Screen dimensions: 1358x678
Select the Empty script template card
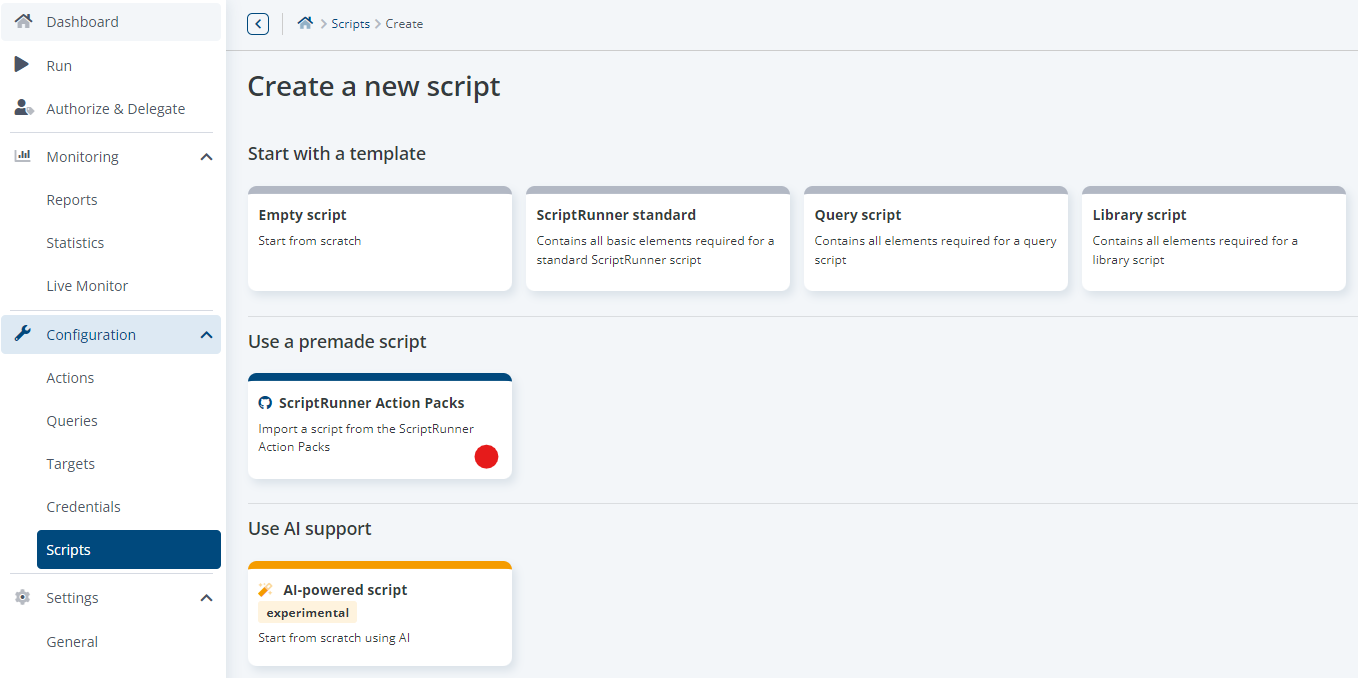pyautogui.click(x=380, y=239)
